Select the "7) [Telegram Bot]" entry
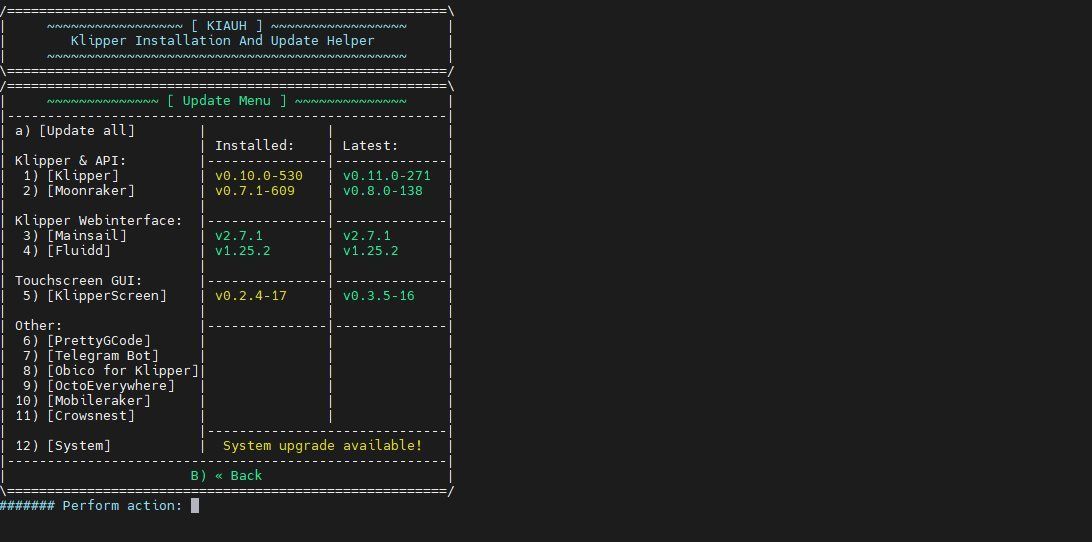This screenshot has height=542, width=1092. (x=91, y=356)
